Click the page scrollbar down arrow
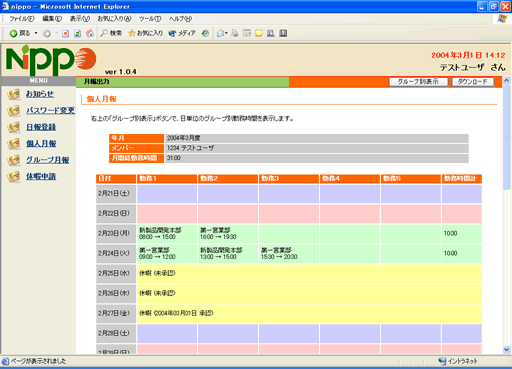This screenshot has height=369, width=512. click(507, 350)
